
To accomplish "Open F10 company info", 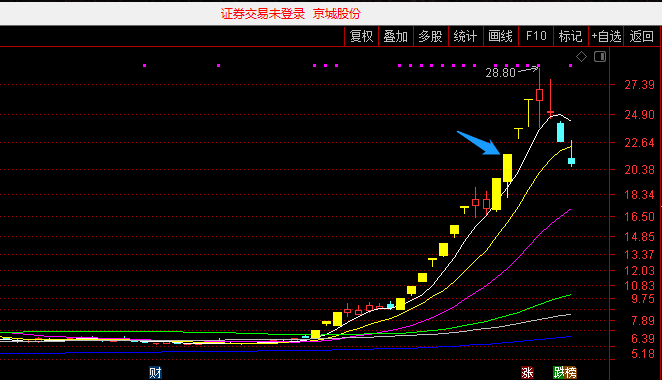I will tap(536, 36).
